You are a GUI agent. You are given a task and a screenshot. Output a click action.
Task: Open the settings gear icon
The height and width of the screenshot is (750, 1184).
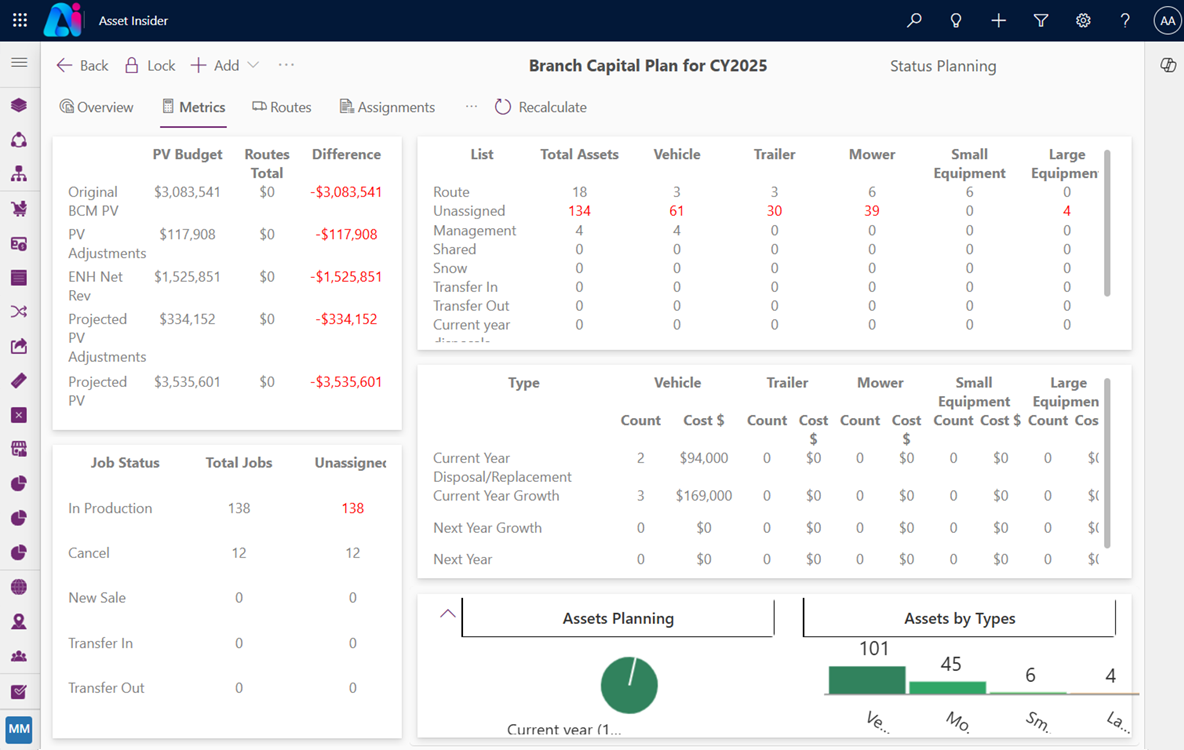point(1082,19)
